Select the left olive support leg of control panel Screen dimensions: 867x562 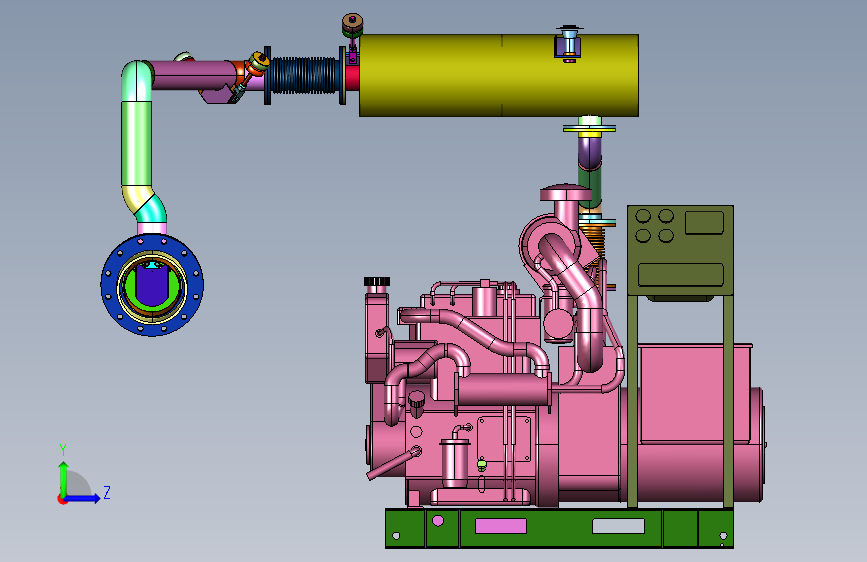point(633,402)
